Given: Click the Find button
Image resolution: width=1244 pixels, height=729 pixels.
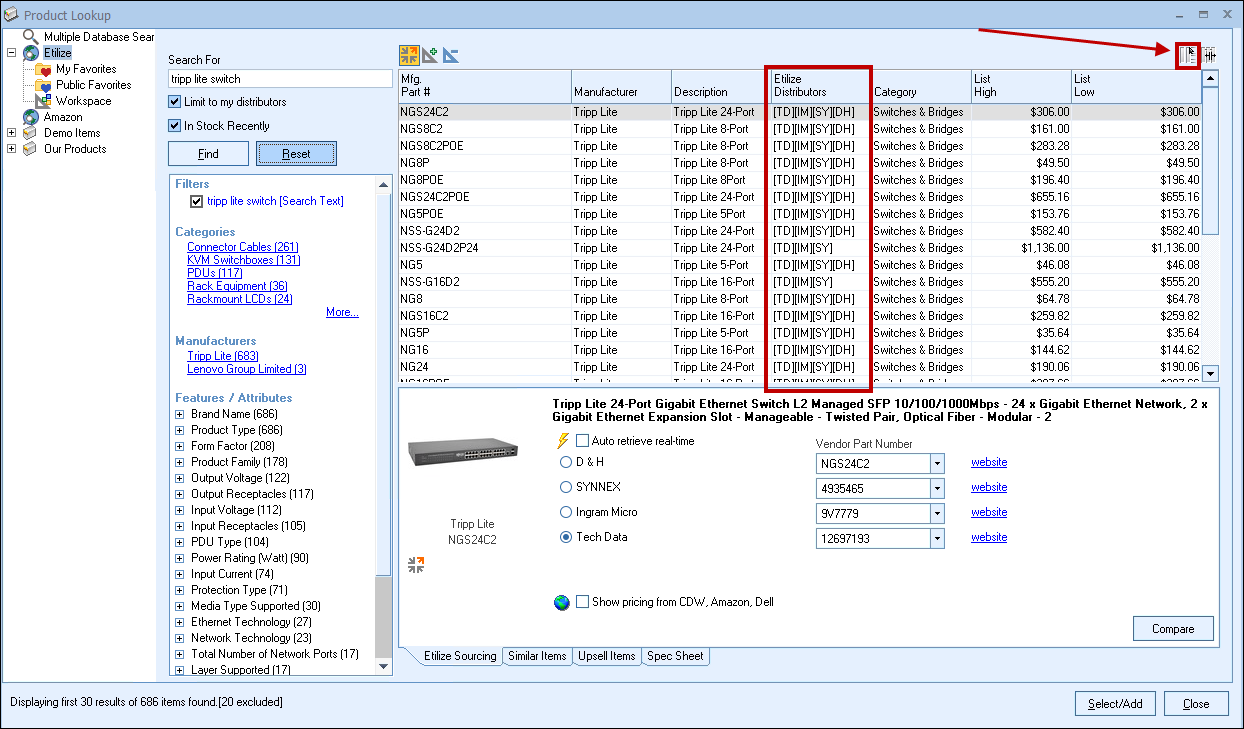Looking at the screenshot, I should point(208,154).
